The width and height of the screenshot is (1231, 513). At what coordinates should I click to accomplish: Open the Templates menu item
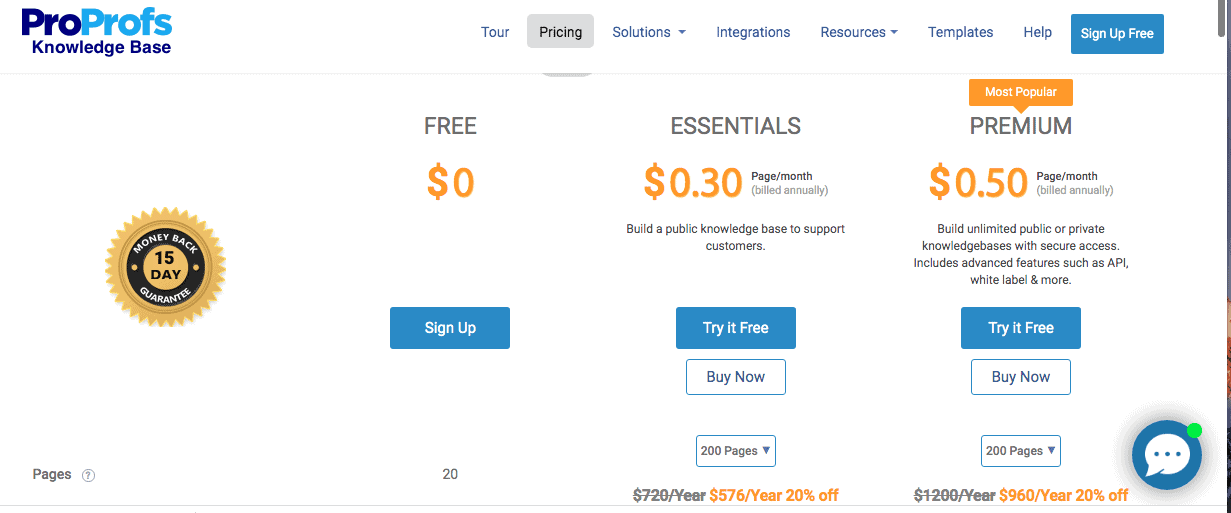pyautogui.click(x=960, y=32)
